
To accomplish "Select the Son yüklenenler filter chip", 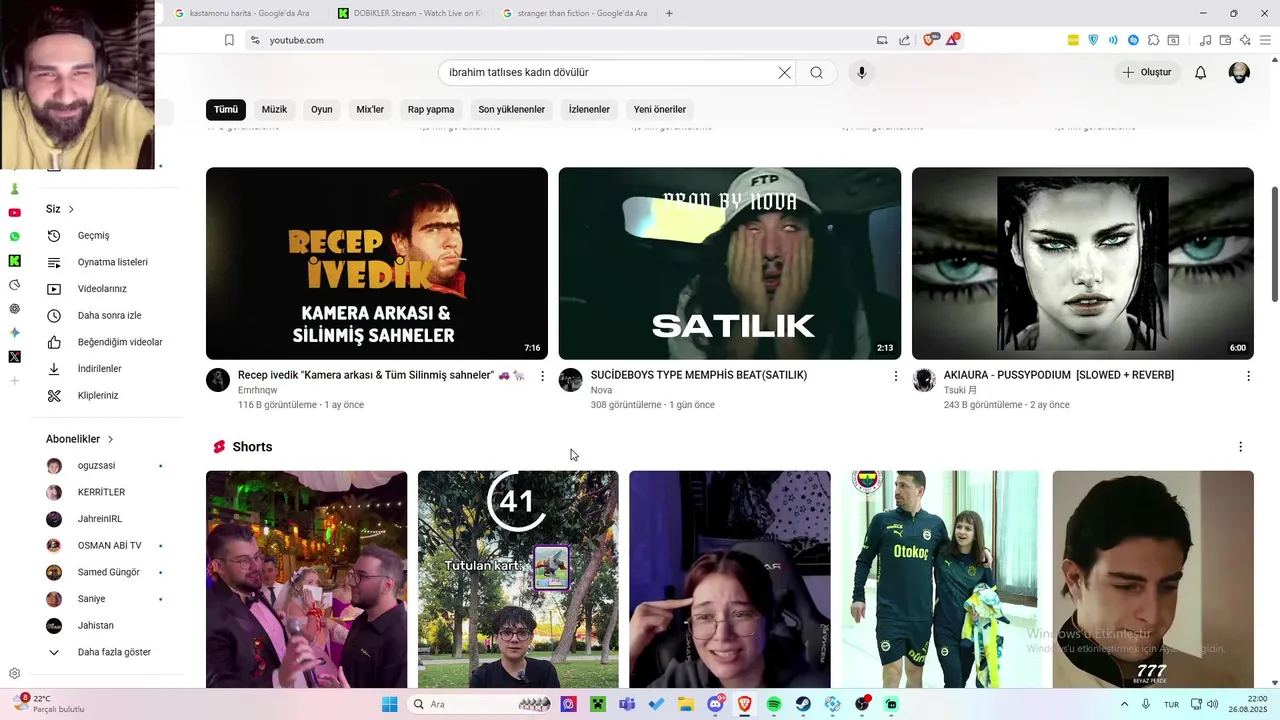I will click(x=512, y=109).
